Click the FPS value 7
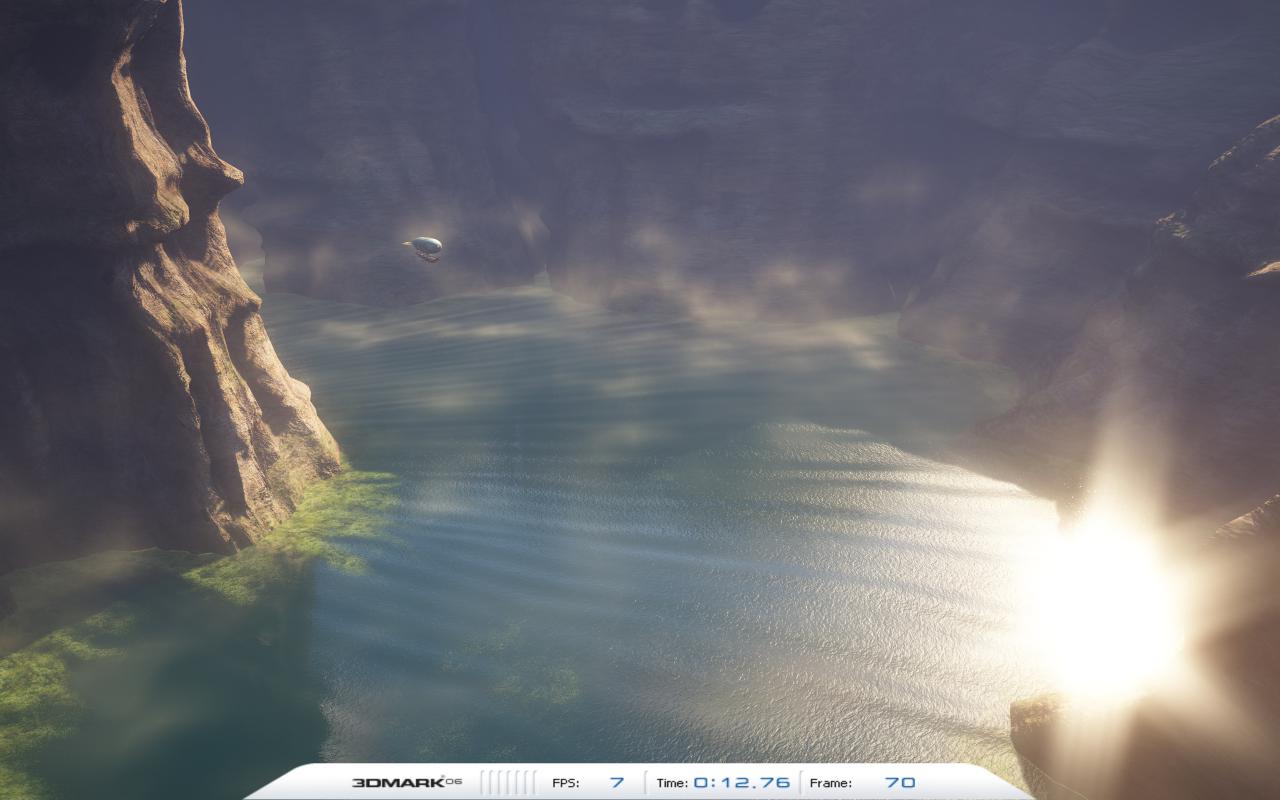 617,782
